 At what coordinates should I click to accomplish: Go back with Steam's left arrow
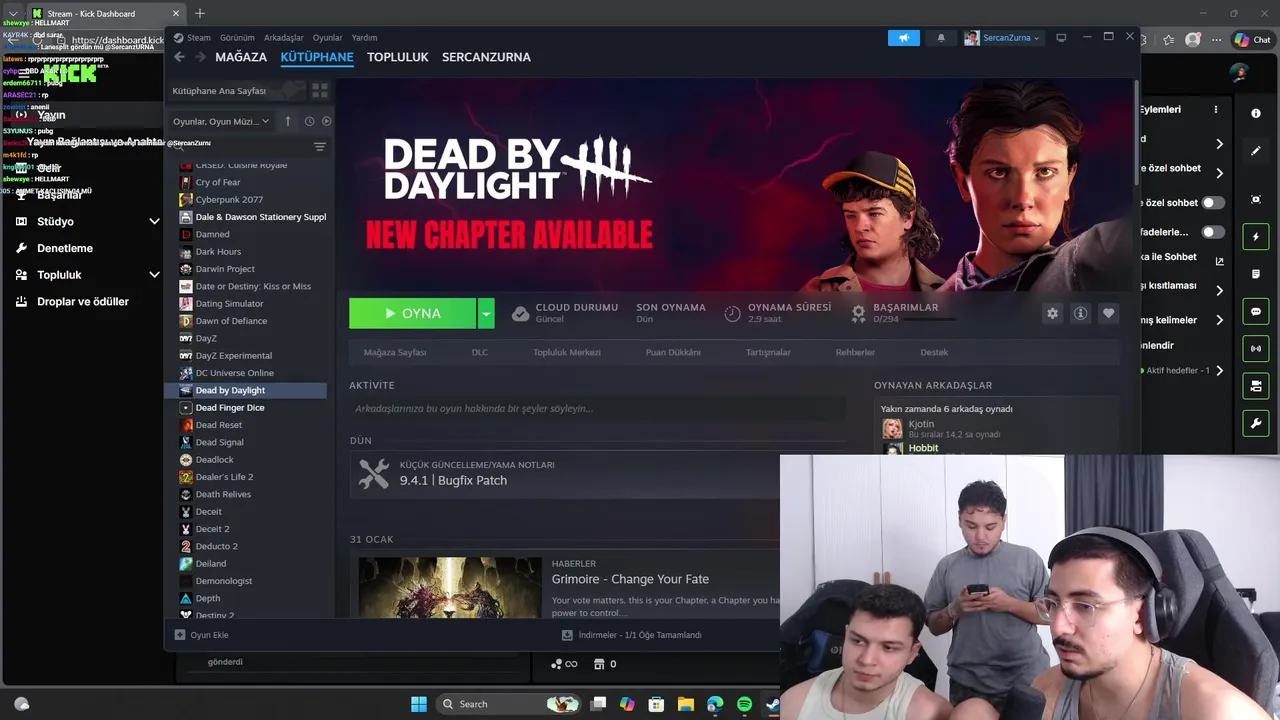point(179,57)
